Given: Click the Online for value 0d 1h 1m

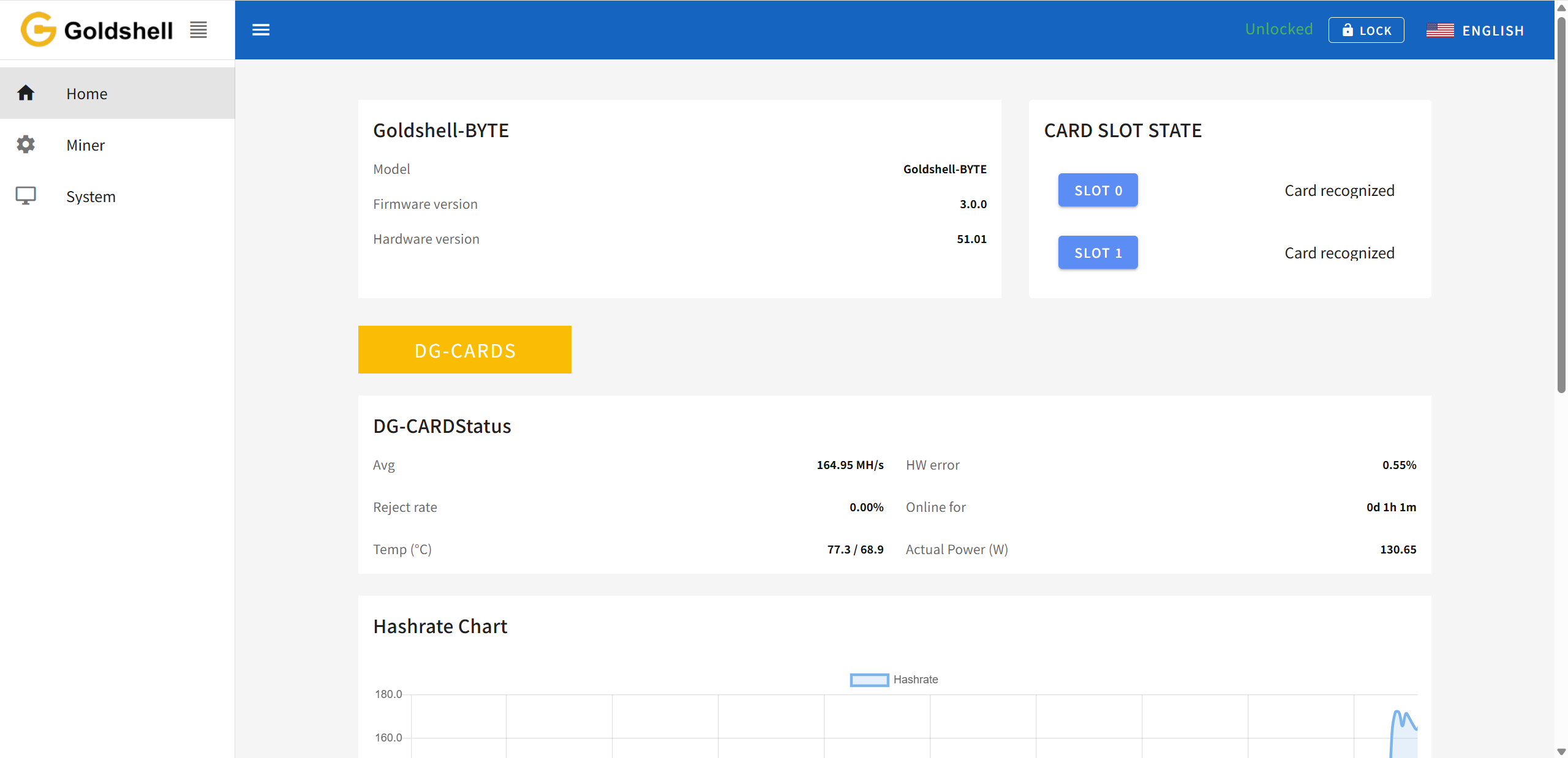Looking at the screenshot, I should point(1391,507).
